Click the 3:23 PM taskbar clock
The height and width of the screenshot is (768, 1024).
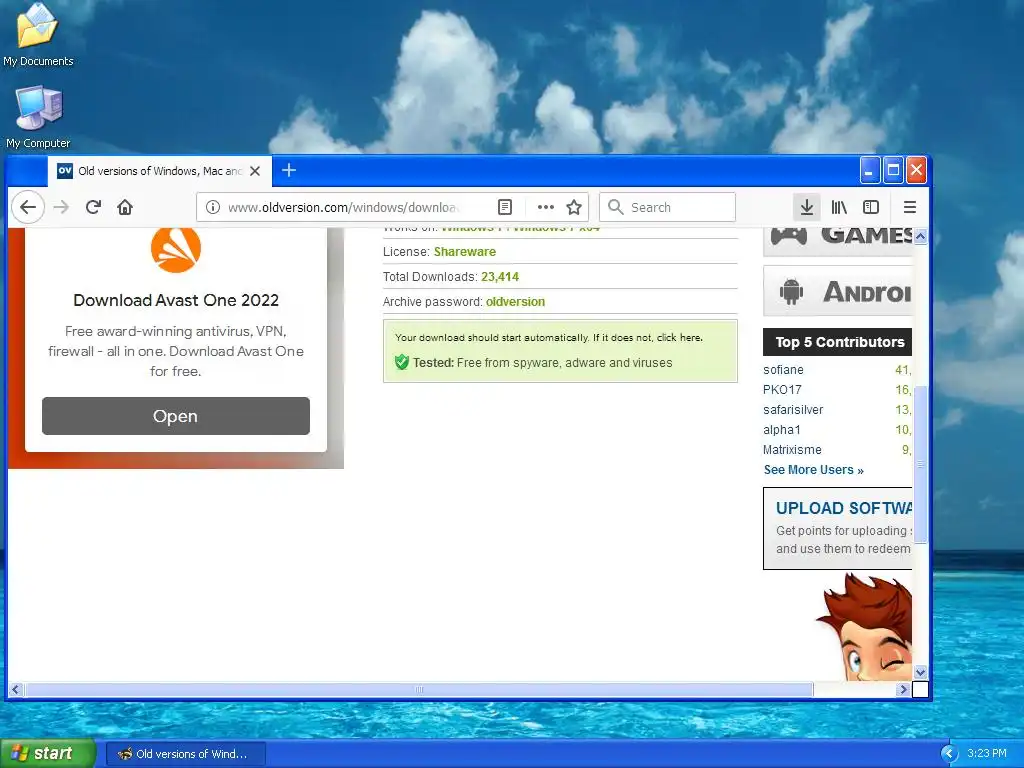click(x=987, y=754)
